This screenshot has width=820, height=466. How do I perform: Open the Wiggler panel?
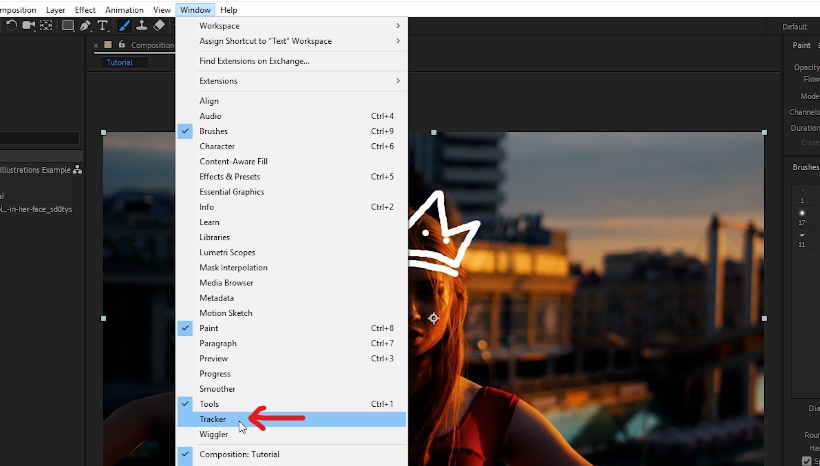292,435
